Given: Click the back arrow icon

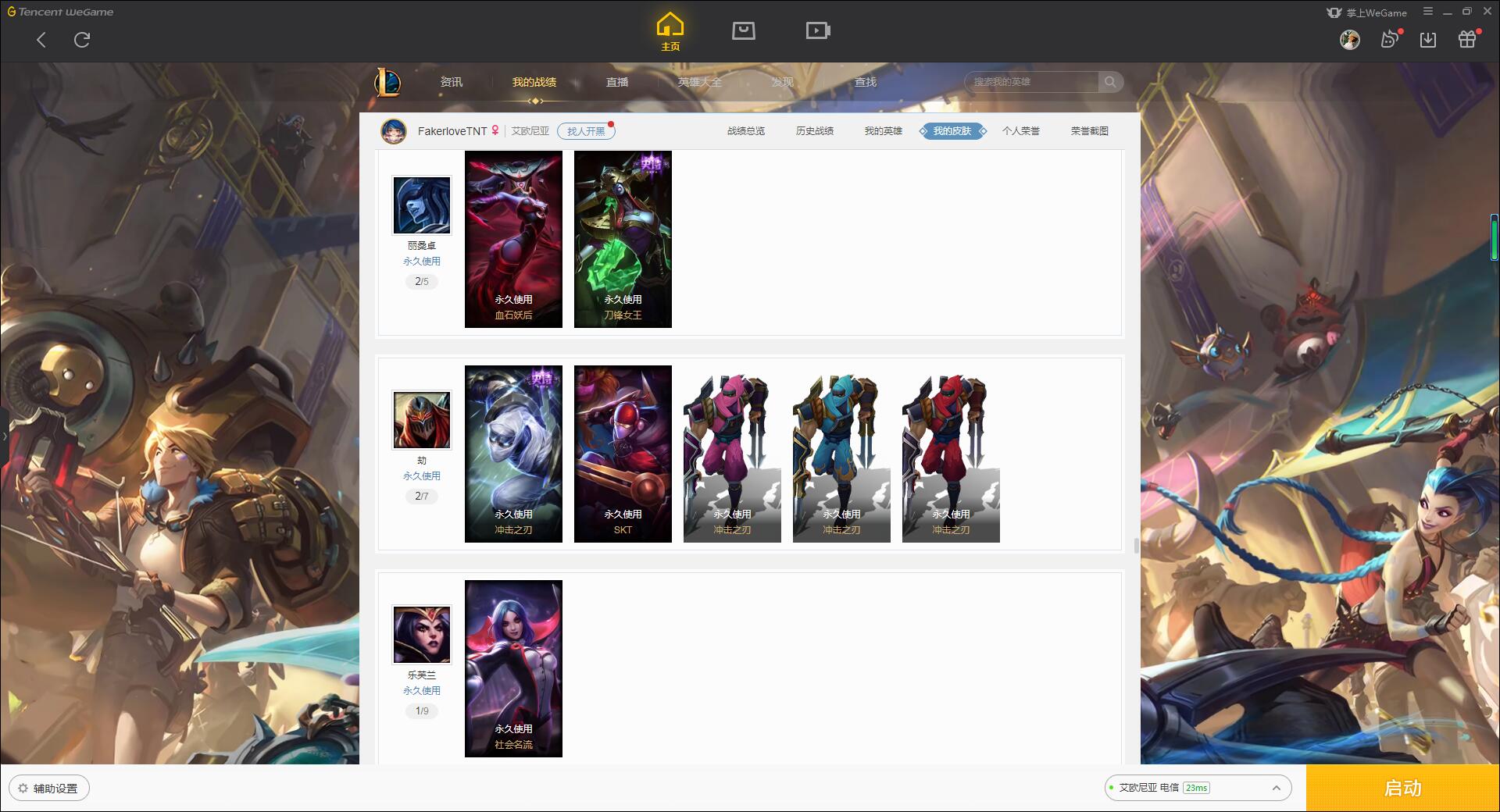Looking at the screenshot, I should (41, 40).
